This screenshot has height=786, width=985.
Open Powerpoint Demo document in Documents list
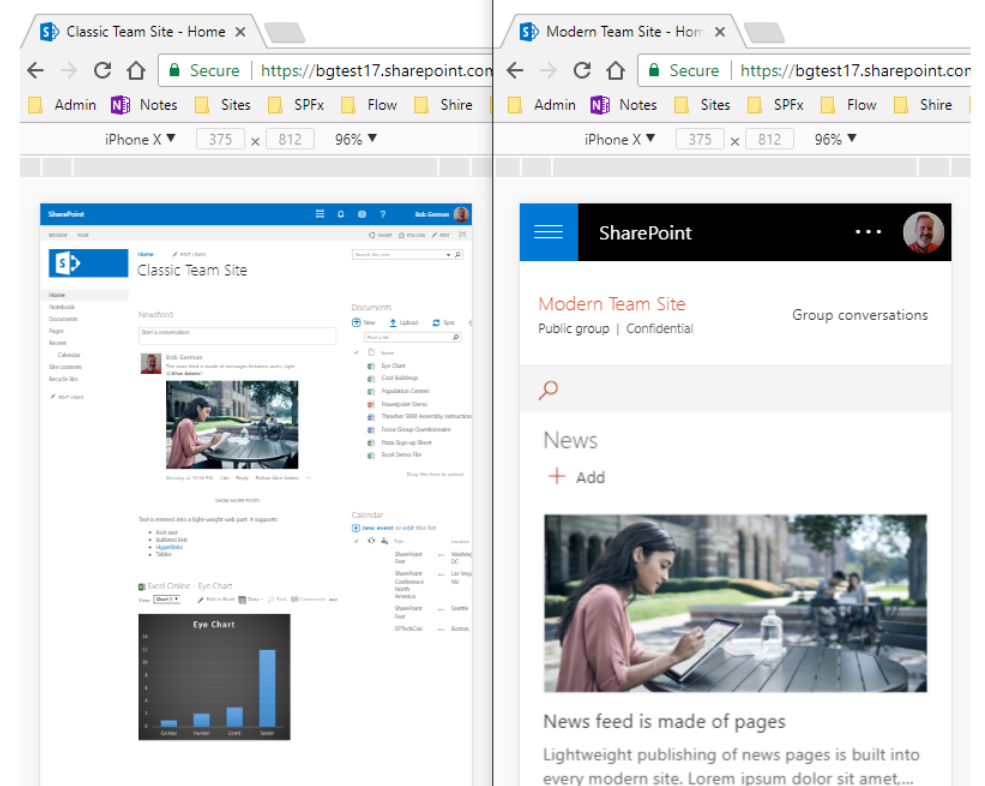404,404
